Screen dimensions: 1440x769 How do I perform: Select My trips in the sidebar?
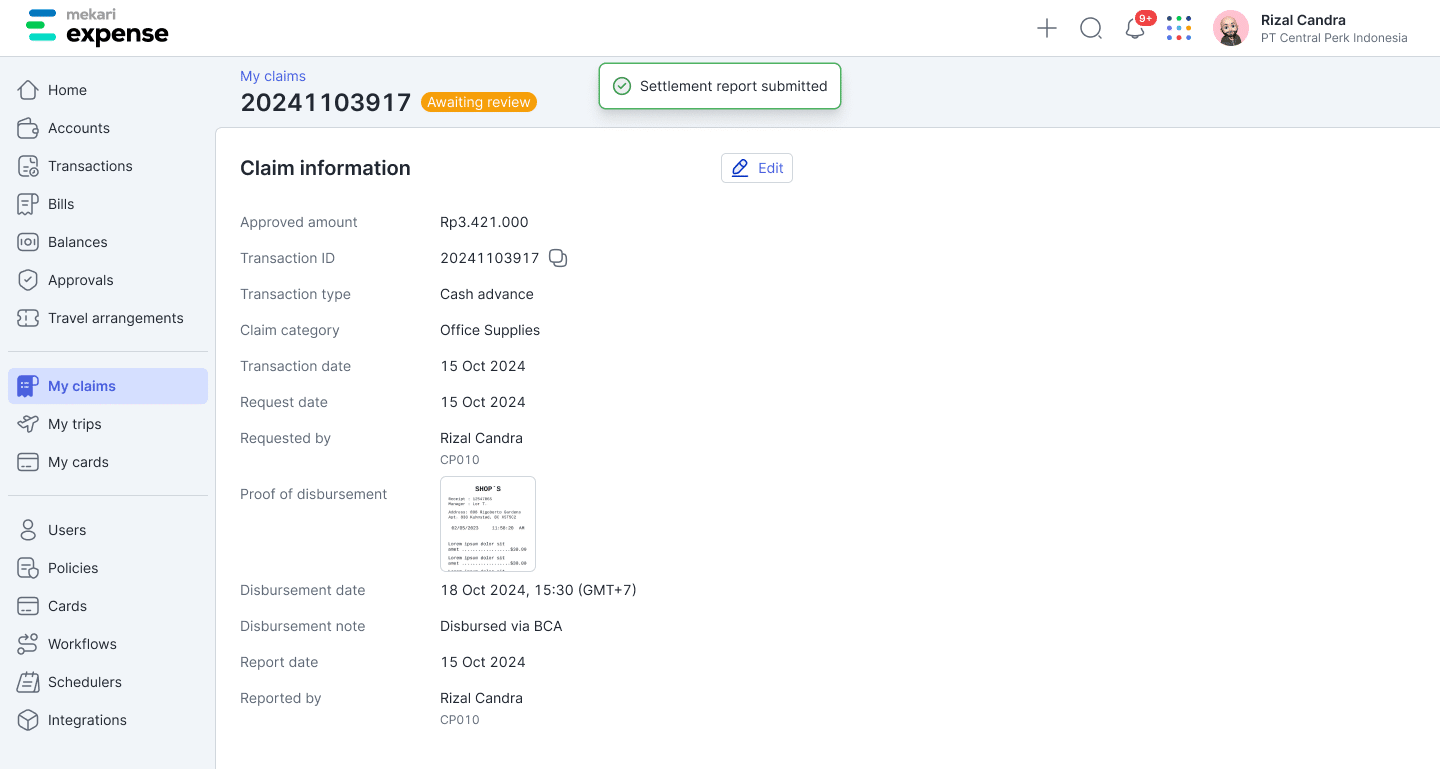click(75, 424)
